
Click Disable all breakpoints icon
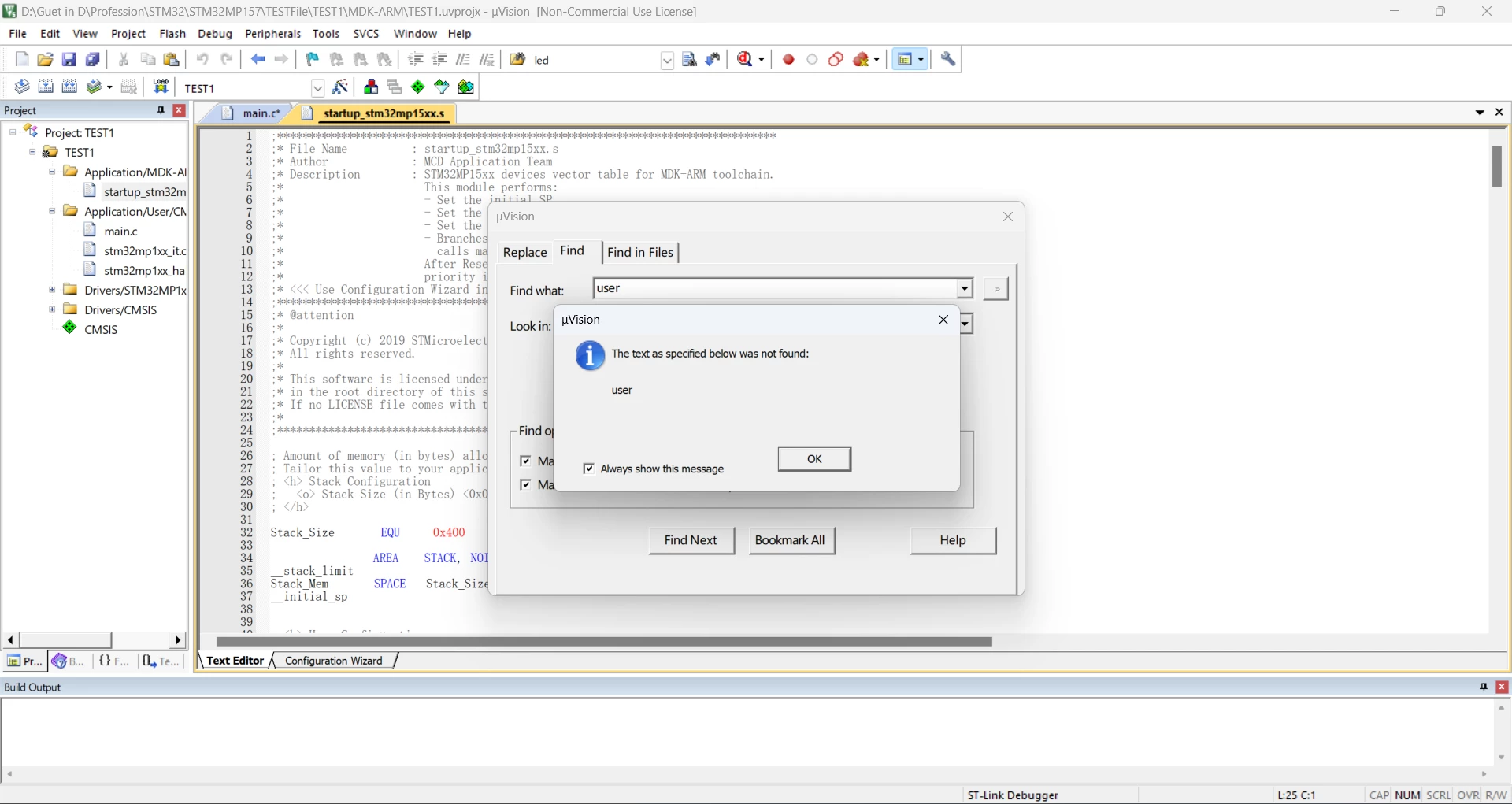pos(836,60)
